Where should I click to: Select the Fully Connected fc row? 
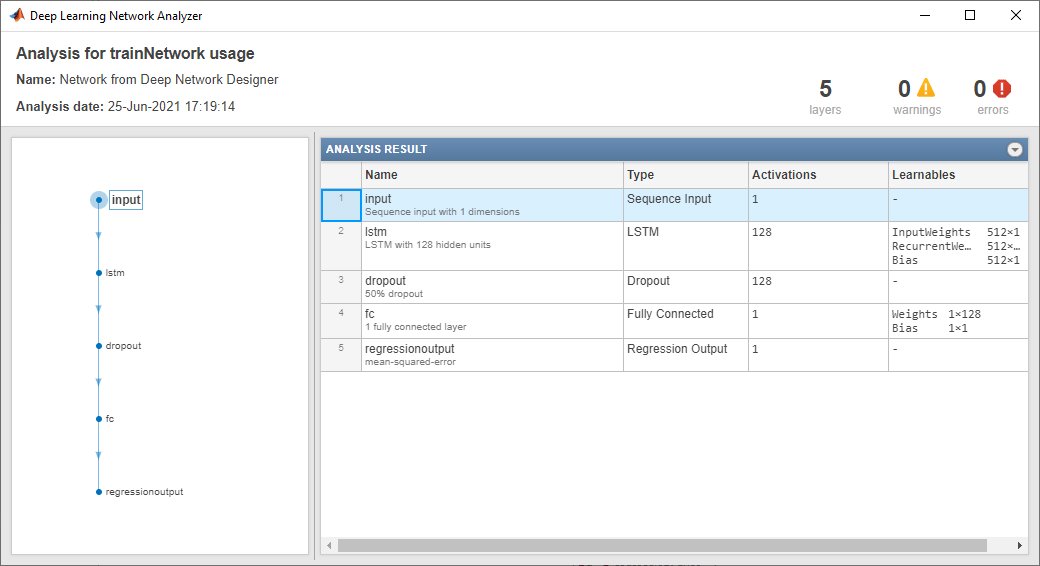point(492,321)
